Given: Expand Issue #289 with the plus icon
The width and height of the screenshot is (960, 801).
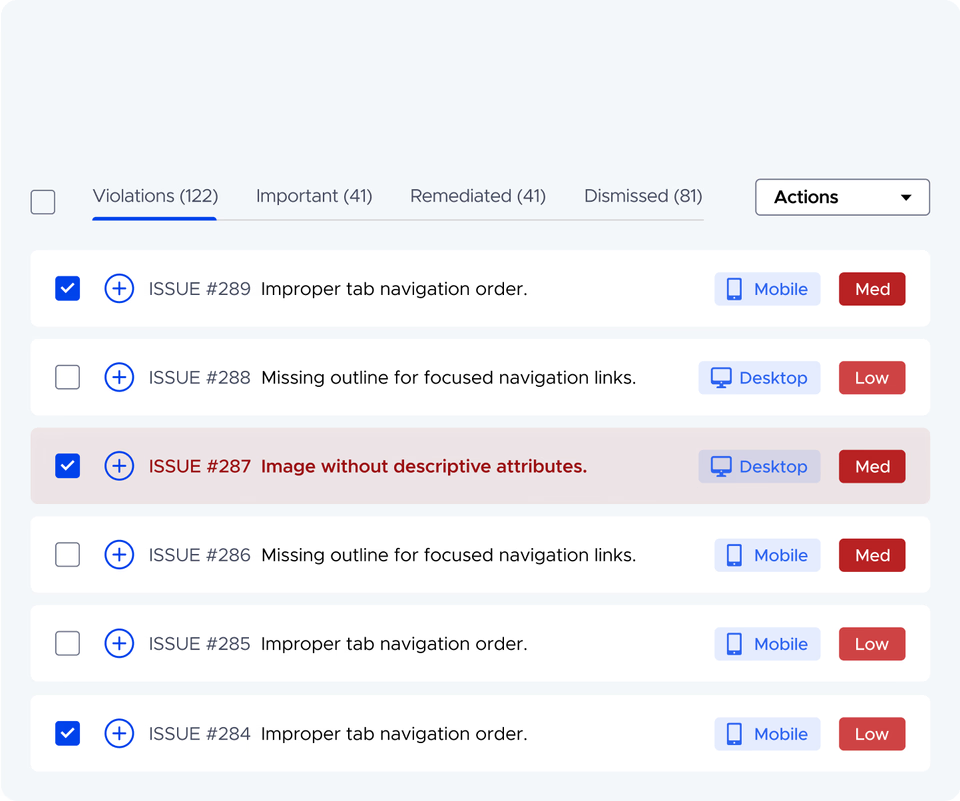Looking at the screenshot, I should click(119, 288).
